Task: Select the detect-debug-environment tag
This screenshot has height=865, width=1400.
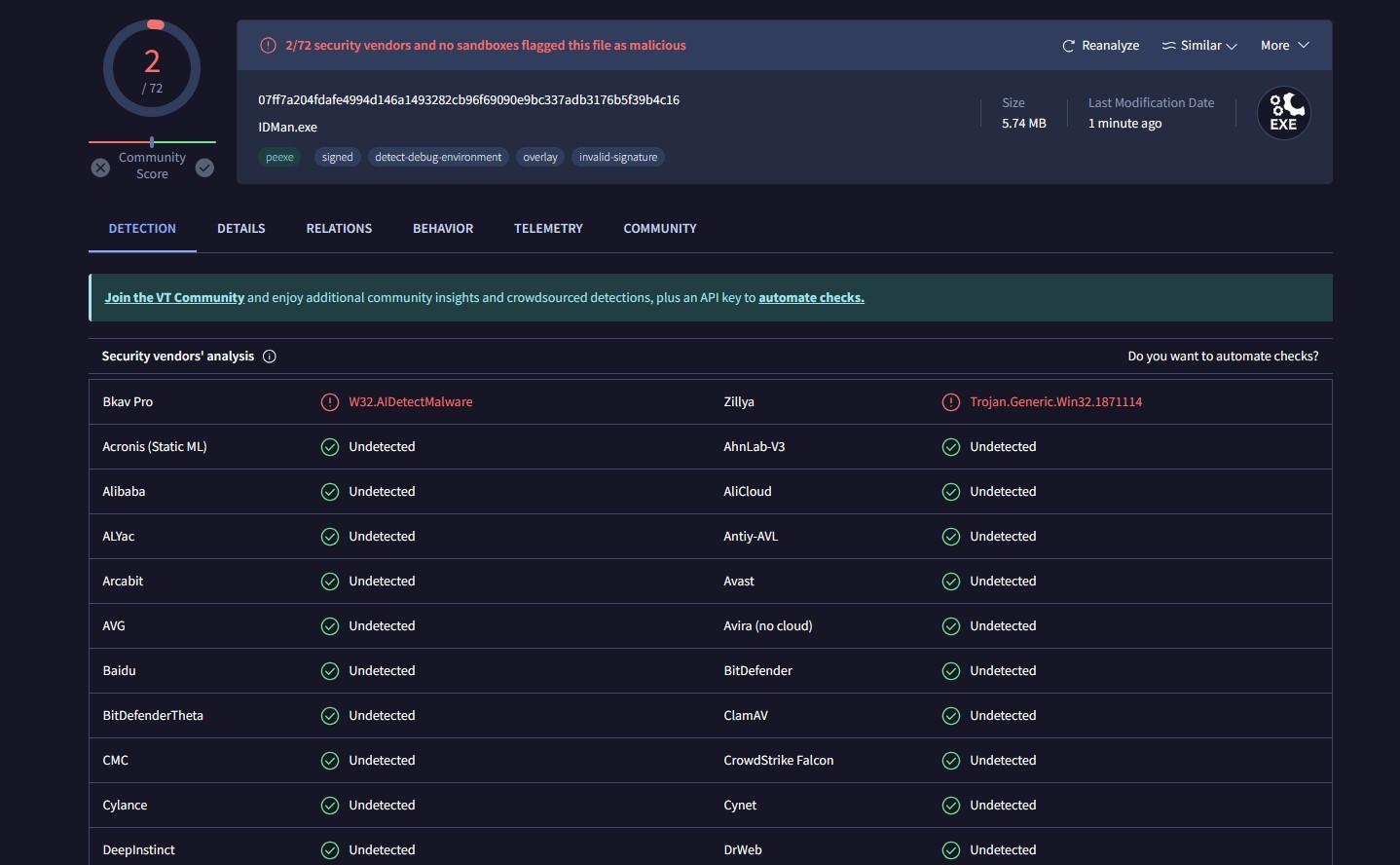Action: (438, 157)
